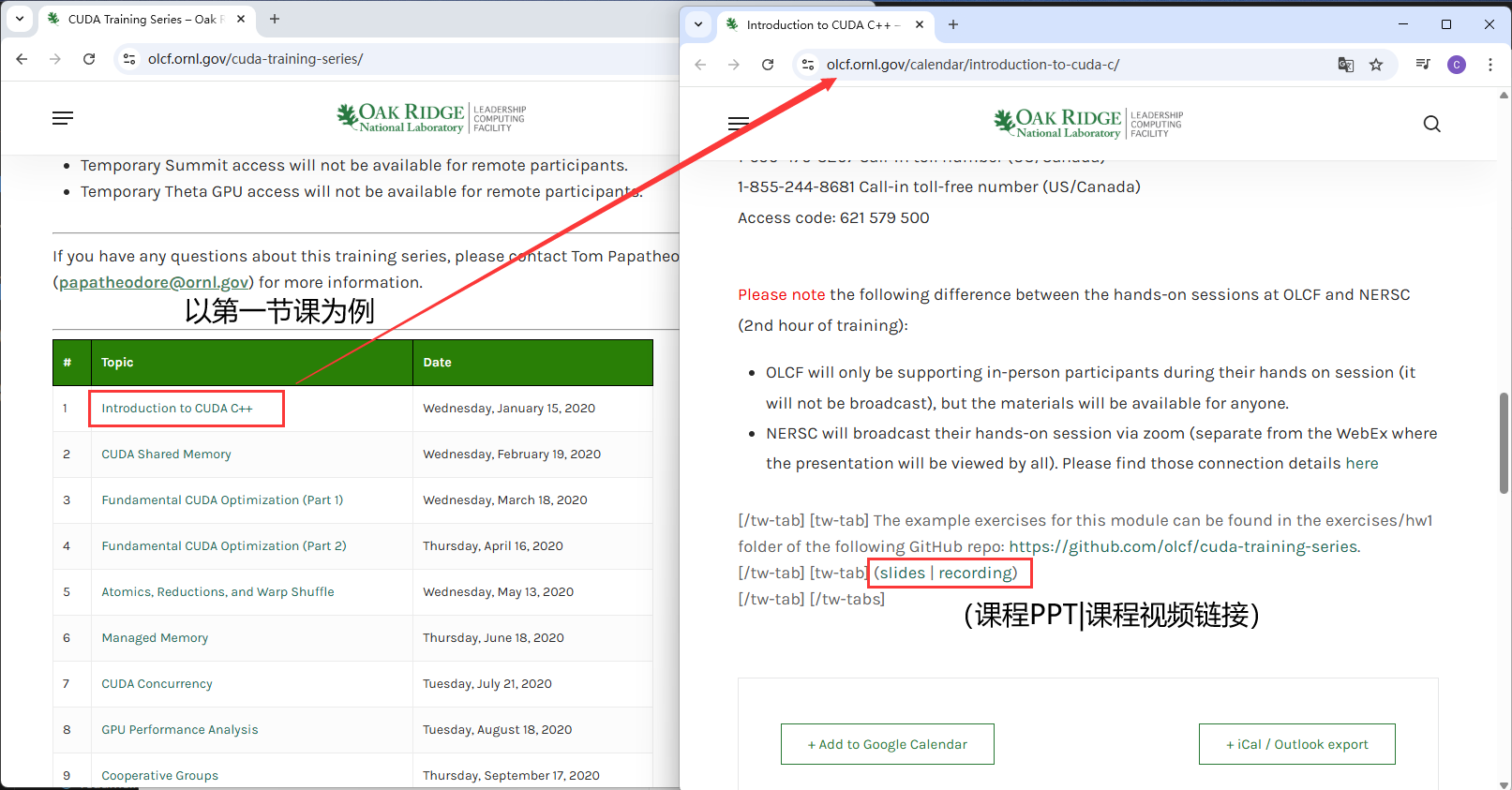
Task: Open Chrome profile avatar C
Action: tap(1457, 65)
